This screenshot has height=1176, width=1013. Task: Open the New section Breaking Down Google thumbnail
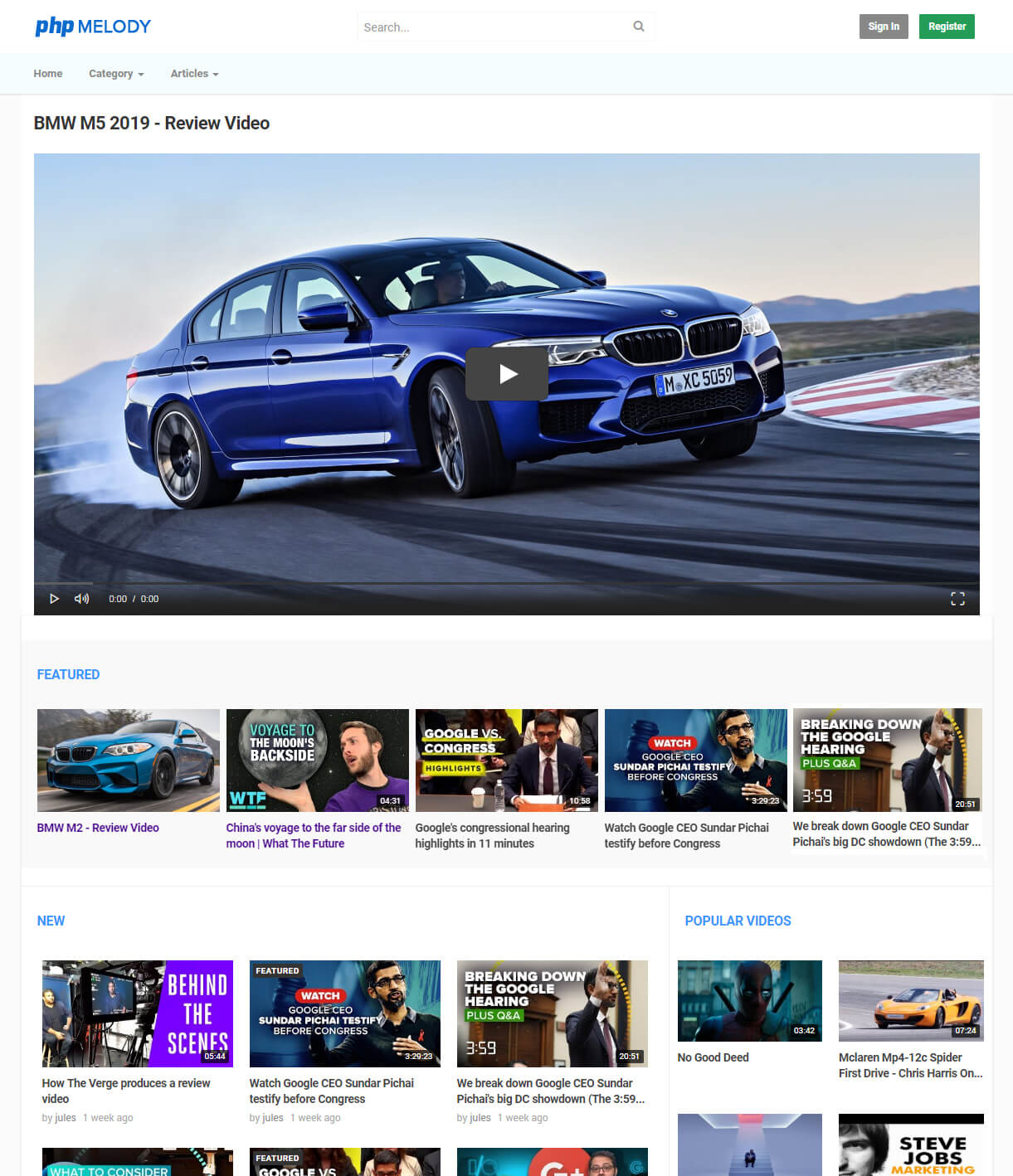(x=553, y=1013)
